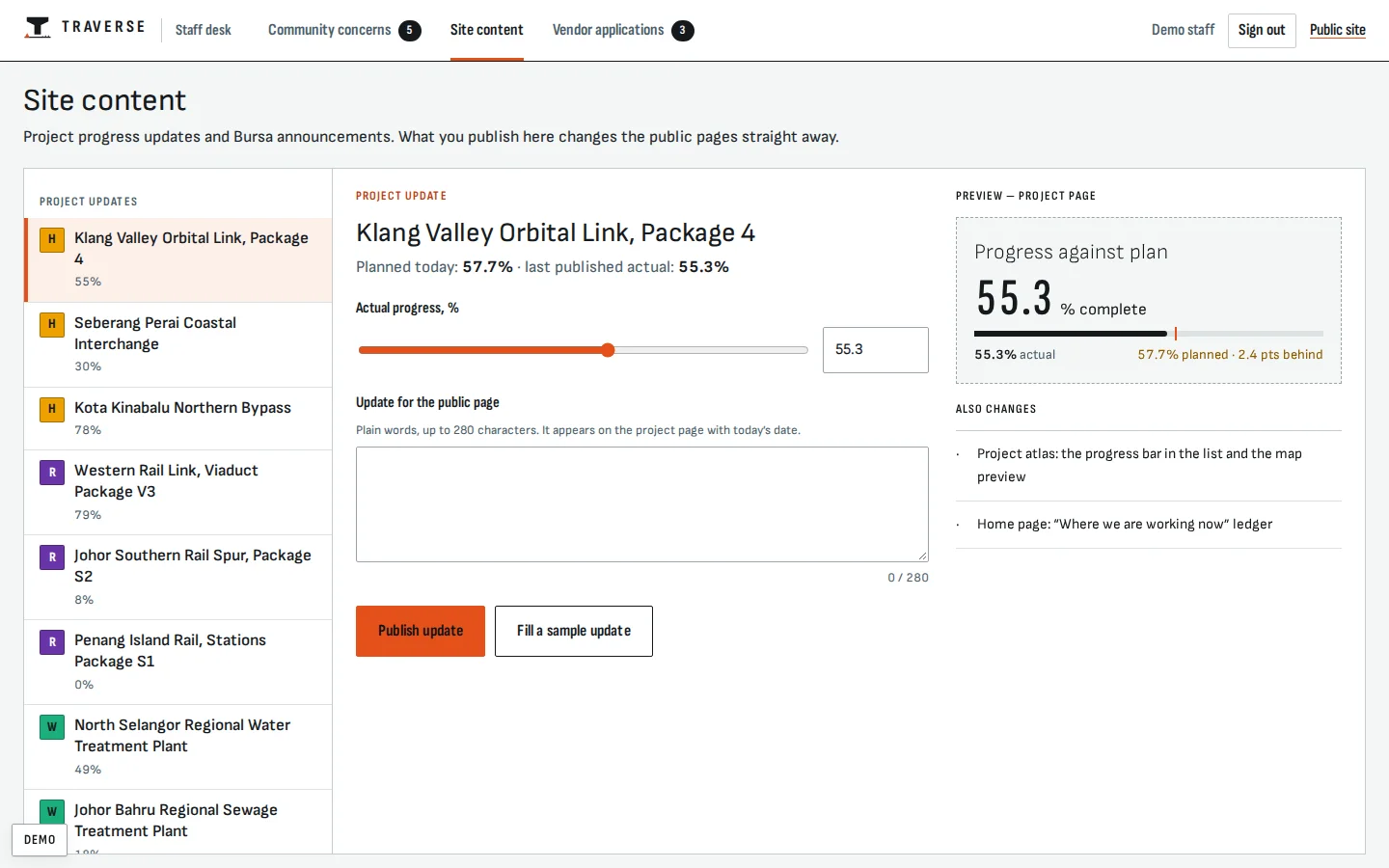This screenshot has width=1389, height=868.
Task: Click Fill a sample update button
Action: [574, 631]
